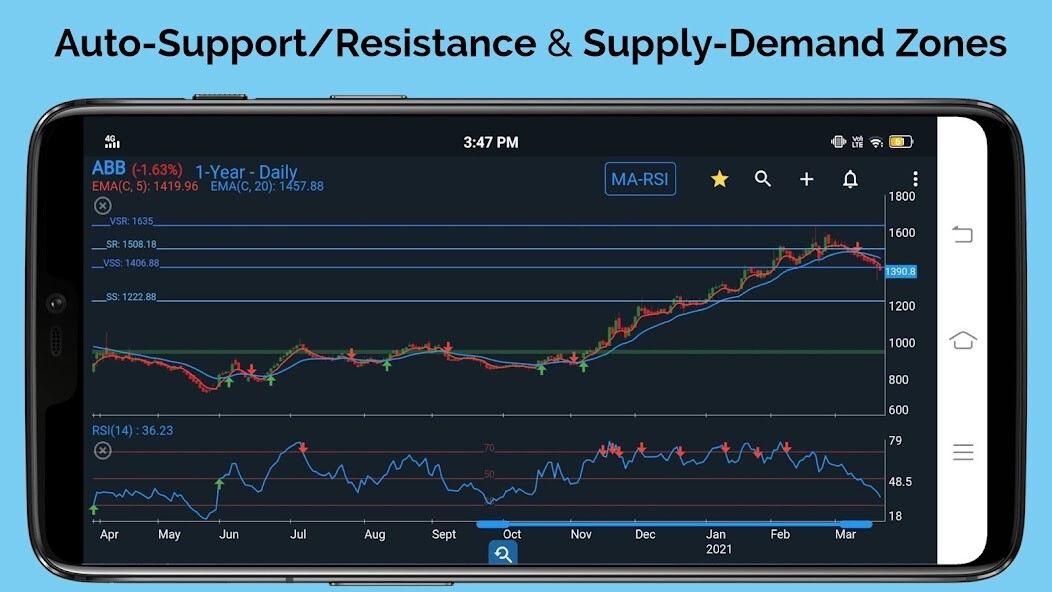Tap the zoom-out magnifier below the chart
Viewport: 1052px width, 592px height.
click(503, 551)
